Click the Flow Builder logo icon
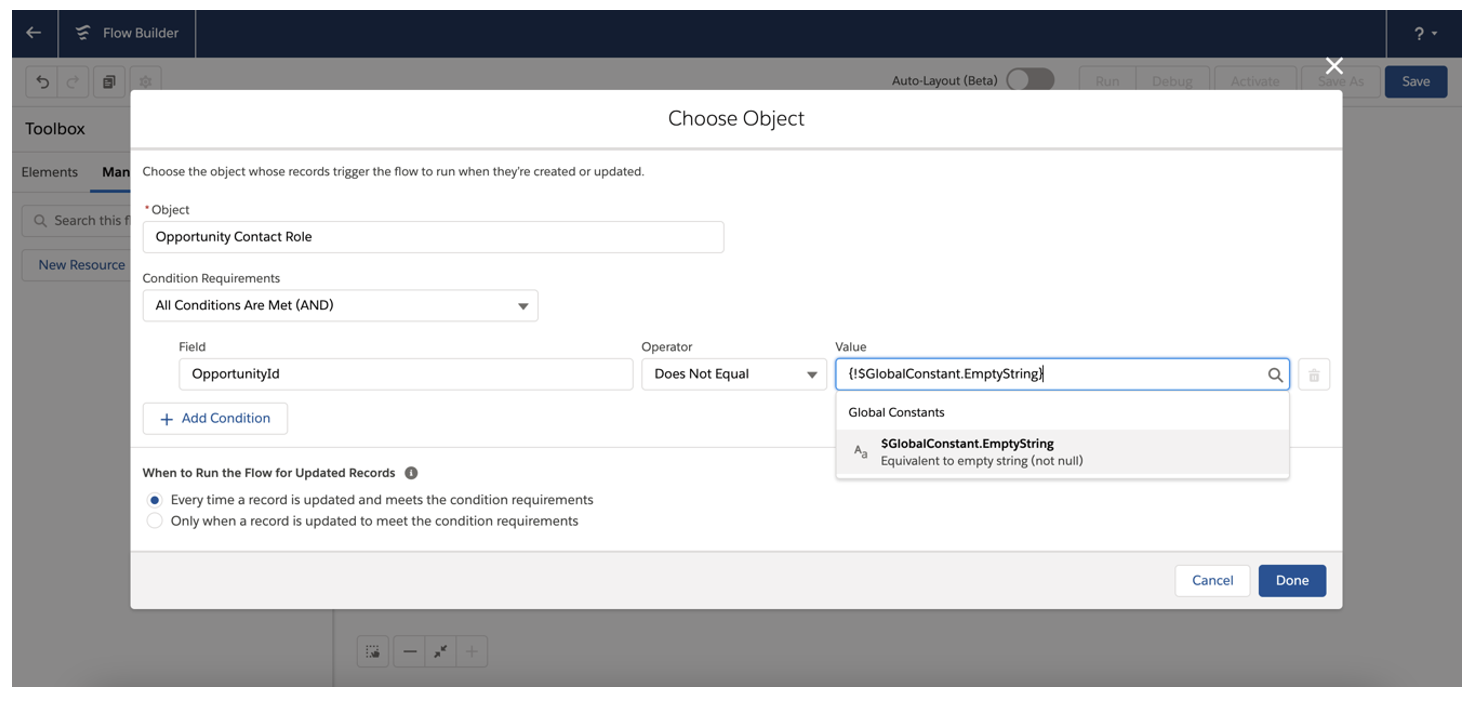Viewport: 1476px width, 706px height. coord(84,33)
